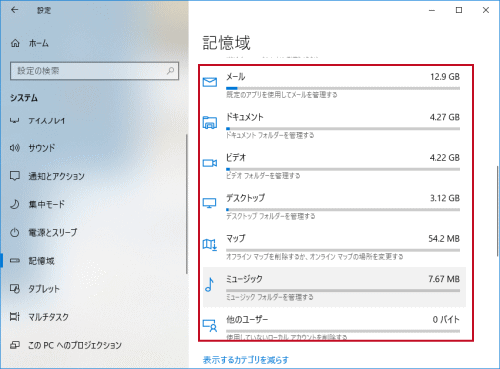Open the ミュージック storage category

pyautogui.click(x=334, y=287)
